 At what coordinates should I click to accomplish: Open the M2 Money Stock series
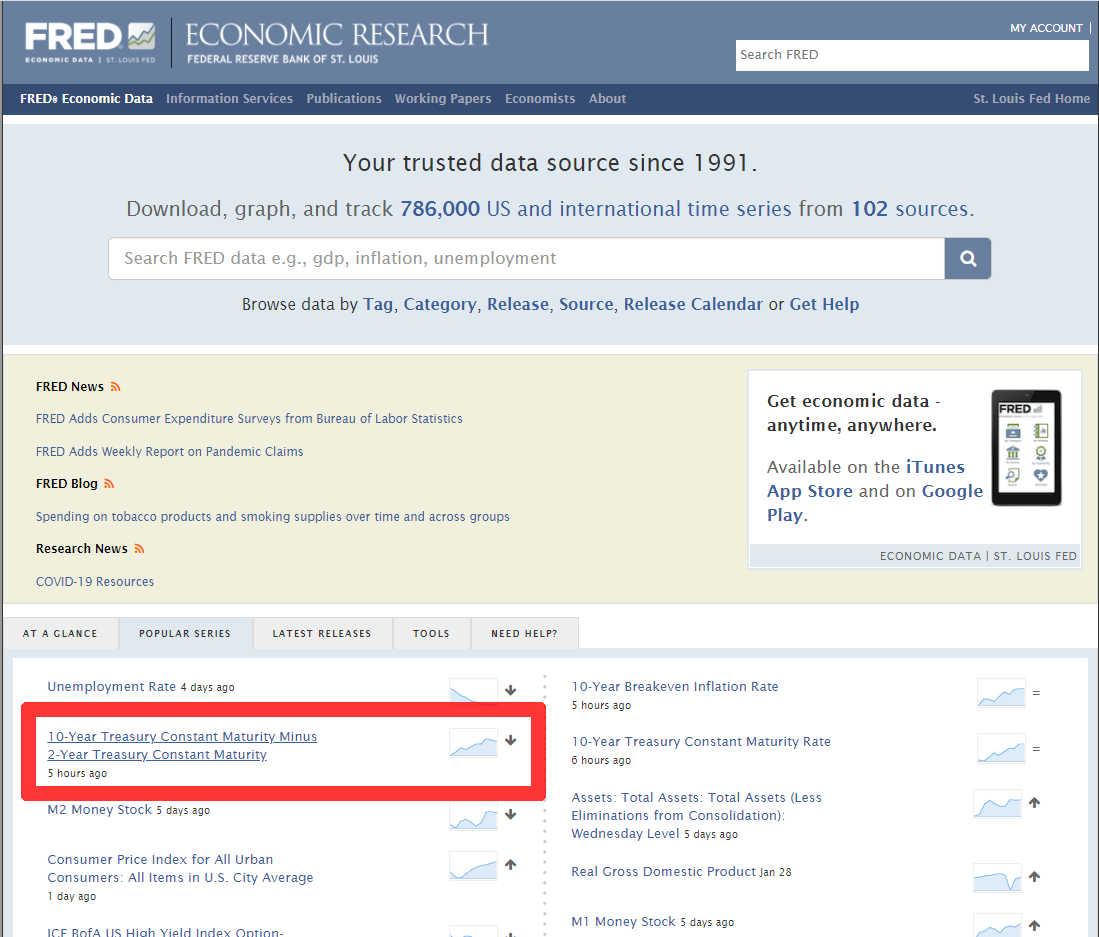click(100, 809)
